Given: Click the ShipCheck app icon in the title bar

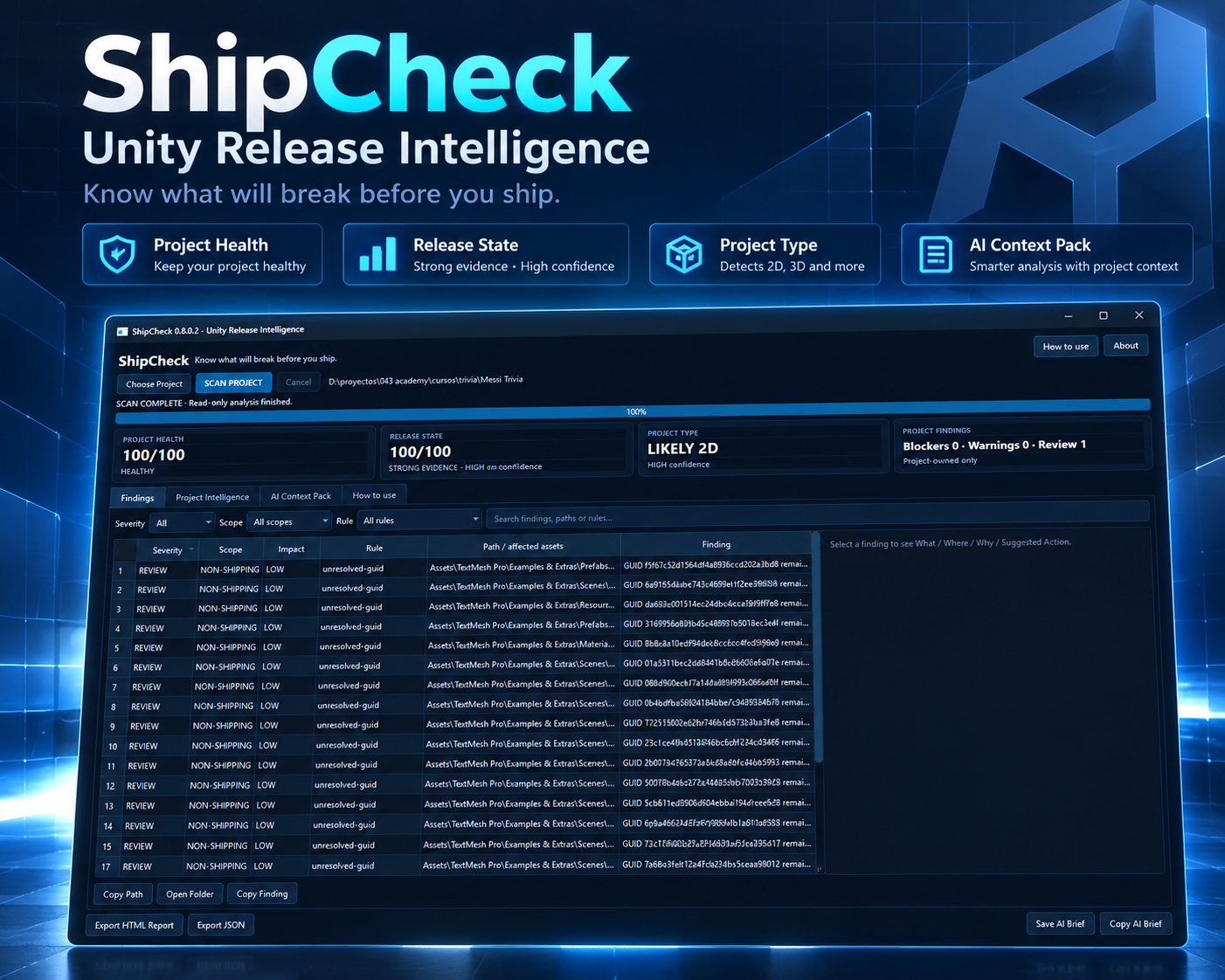Looking at the screenshot, I should pos(122,332).
